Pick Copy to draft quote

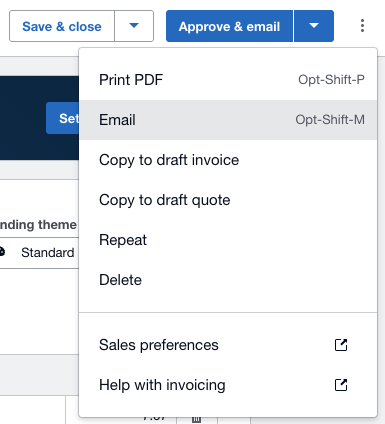[x=228, y=200]
